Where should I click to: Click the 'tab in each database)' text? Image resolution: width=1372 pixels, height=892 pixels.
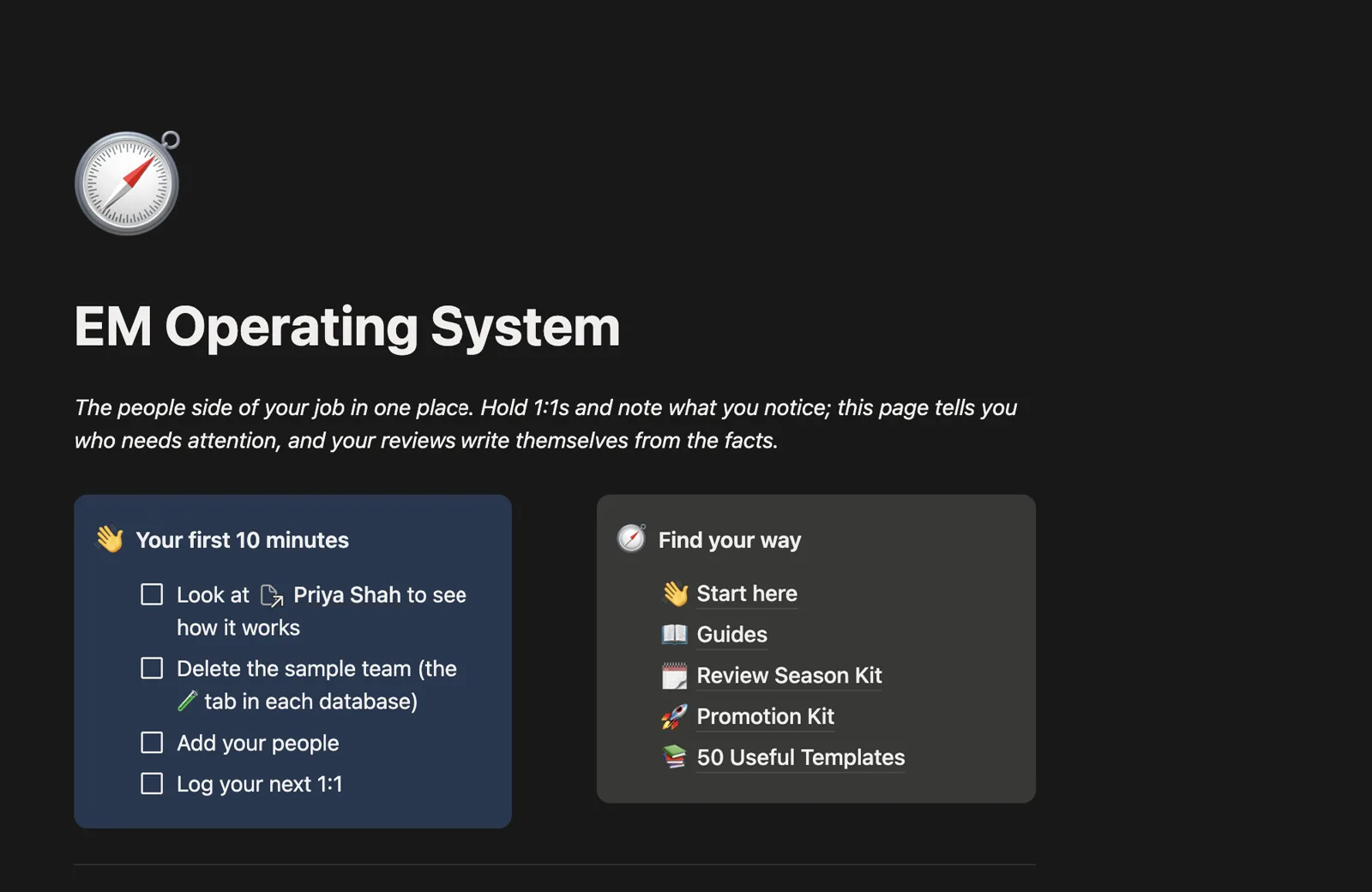(310, 702)
